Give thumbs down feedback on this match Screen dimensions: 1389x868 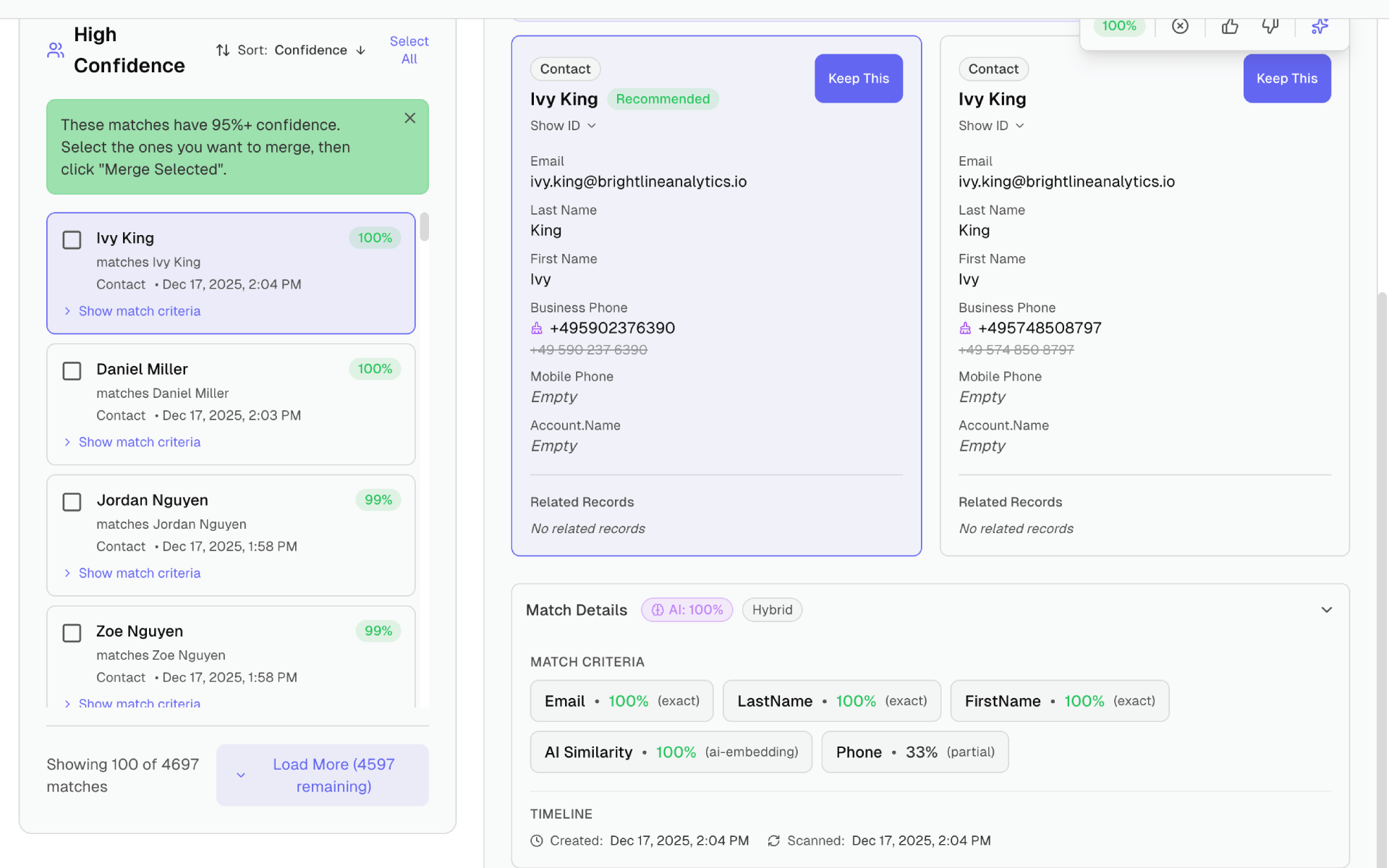tap(1271, 26)
